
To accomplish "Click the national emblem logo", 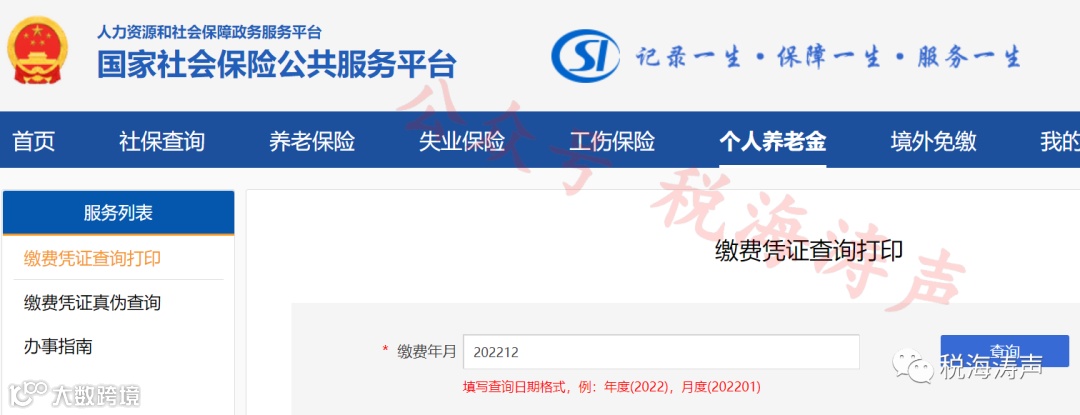I will (x=37, y=50).
